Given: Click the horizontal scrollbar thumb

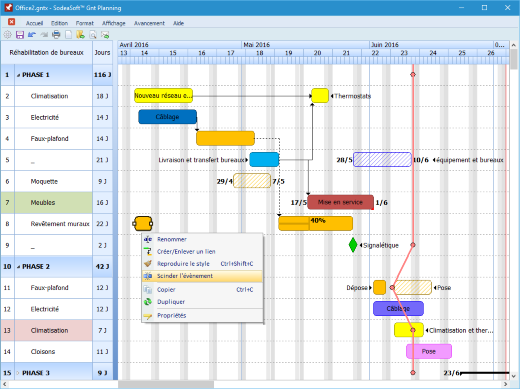Looking at the screenshot, I should [166, 384].
